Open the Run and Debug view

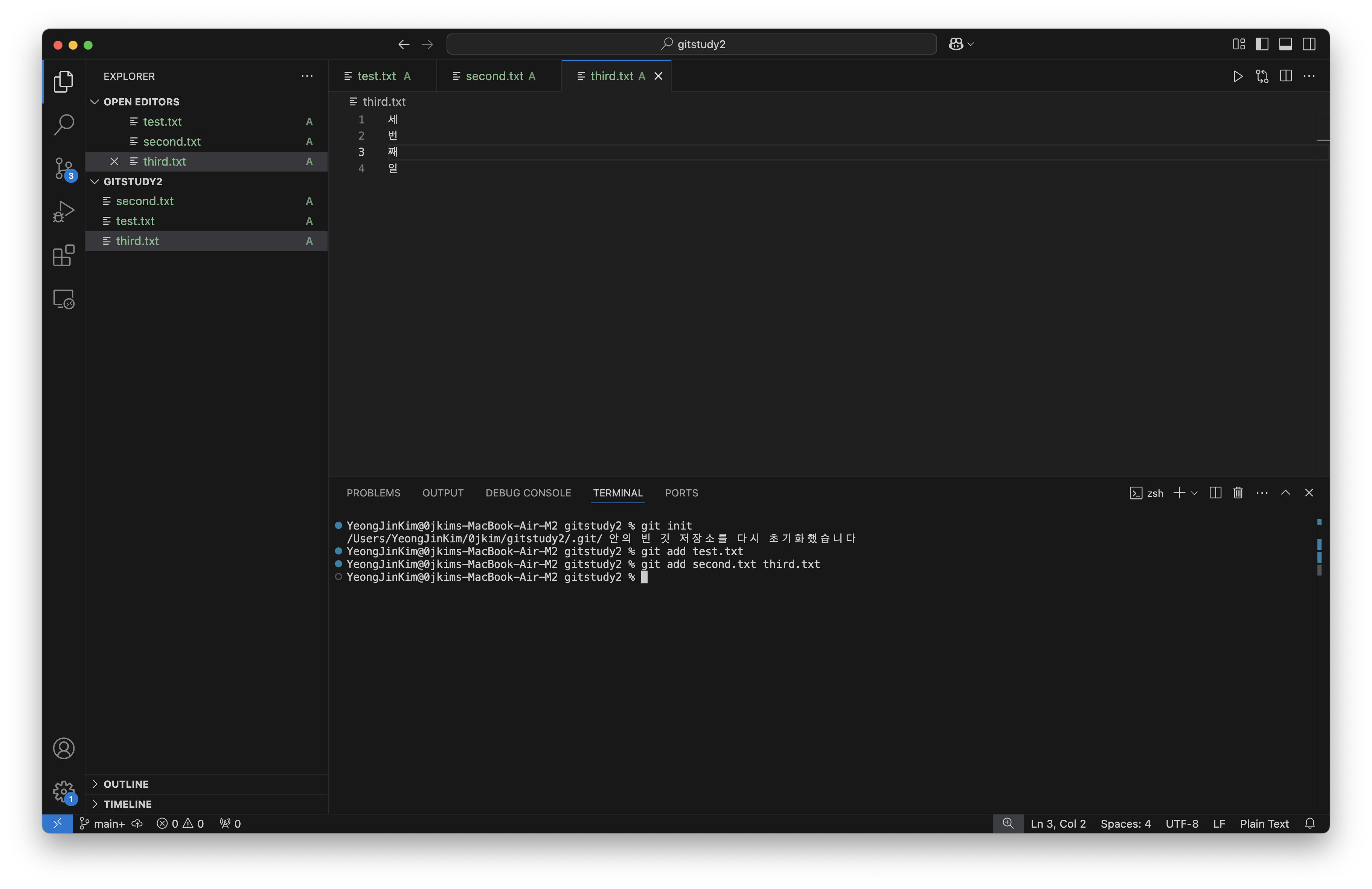click(63, 212)
